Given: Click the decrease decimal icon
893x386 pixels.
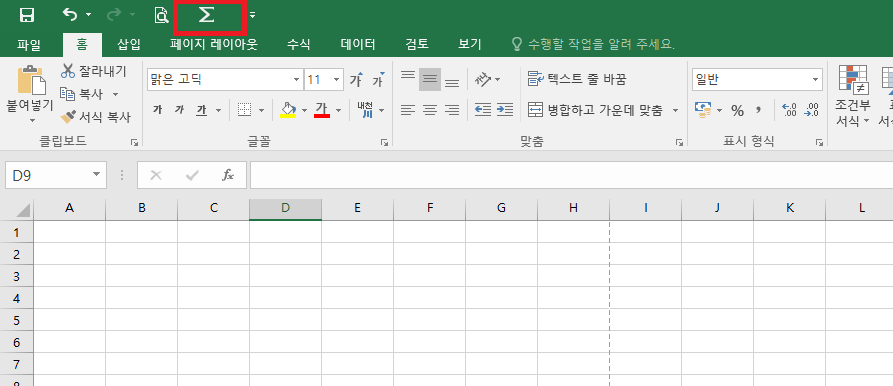Looking at the screenshot, I should point(811,110).
